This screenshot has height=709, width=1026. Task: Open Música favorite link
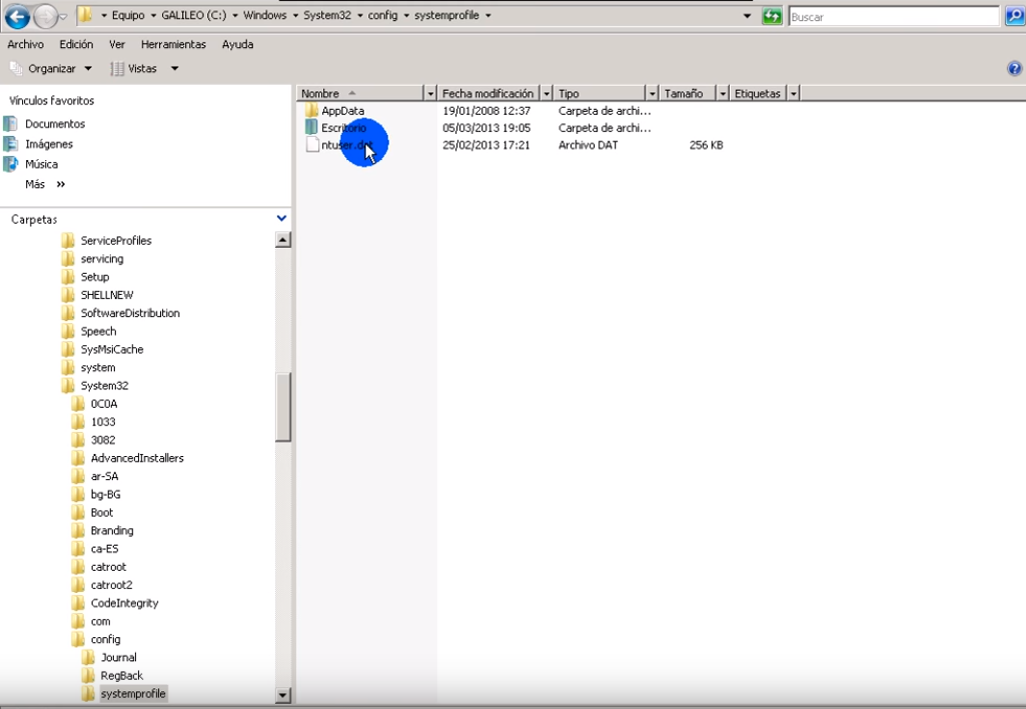[41, 164]
